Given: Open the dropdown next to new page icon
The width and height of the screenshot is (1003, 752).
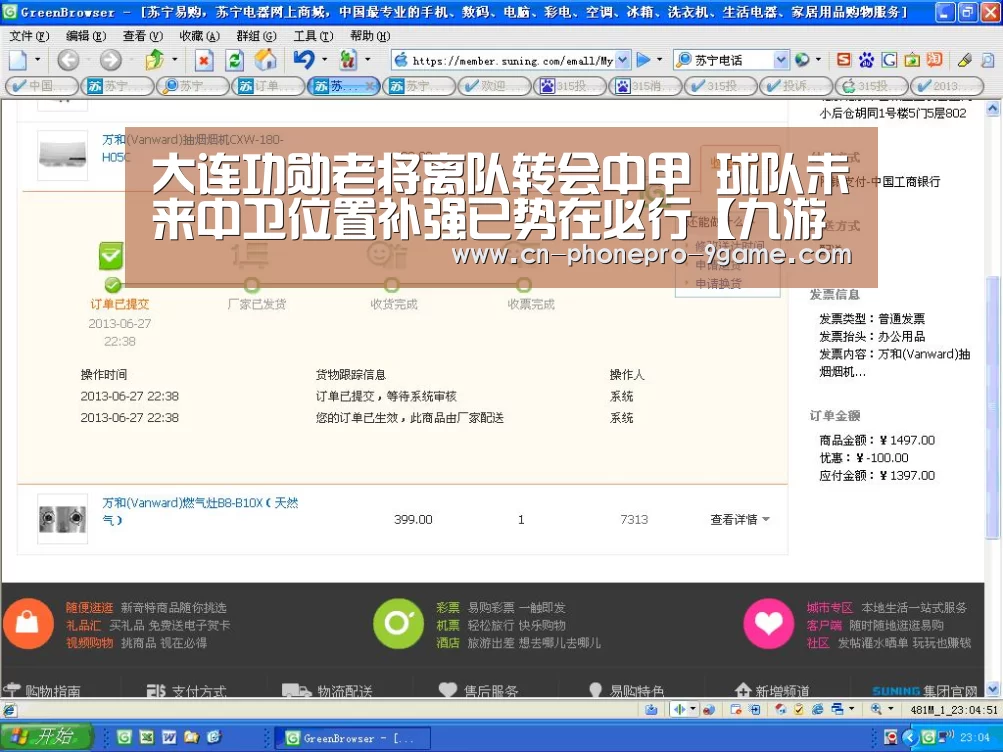Looking at the screenshot, I should coord(37,60).
